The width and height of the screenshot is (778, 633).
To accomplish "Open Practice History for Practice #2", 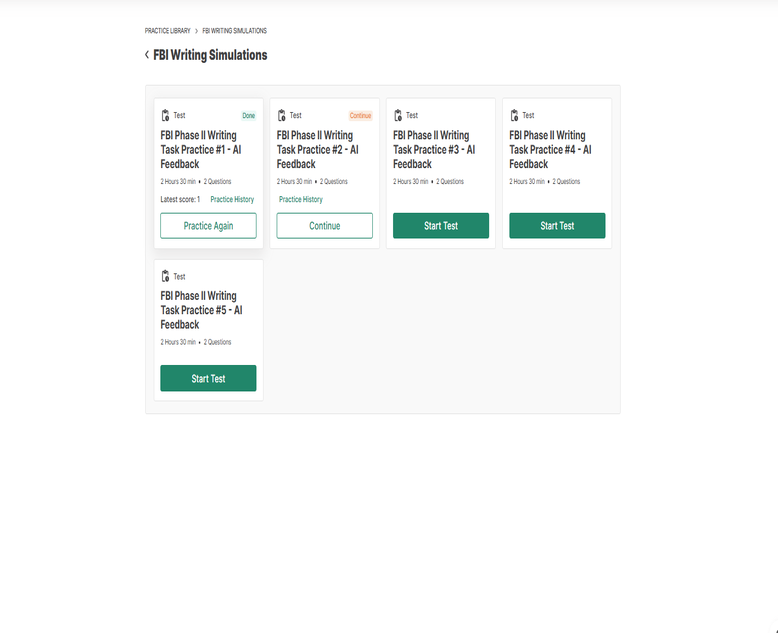I will tap(301, 199).
